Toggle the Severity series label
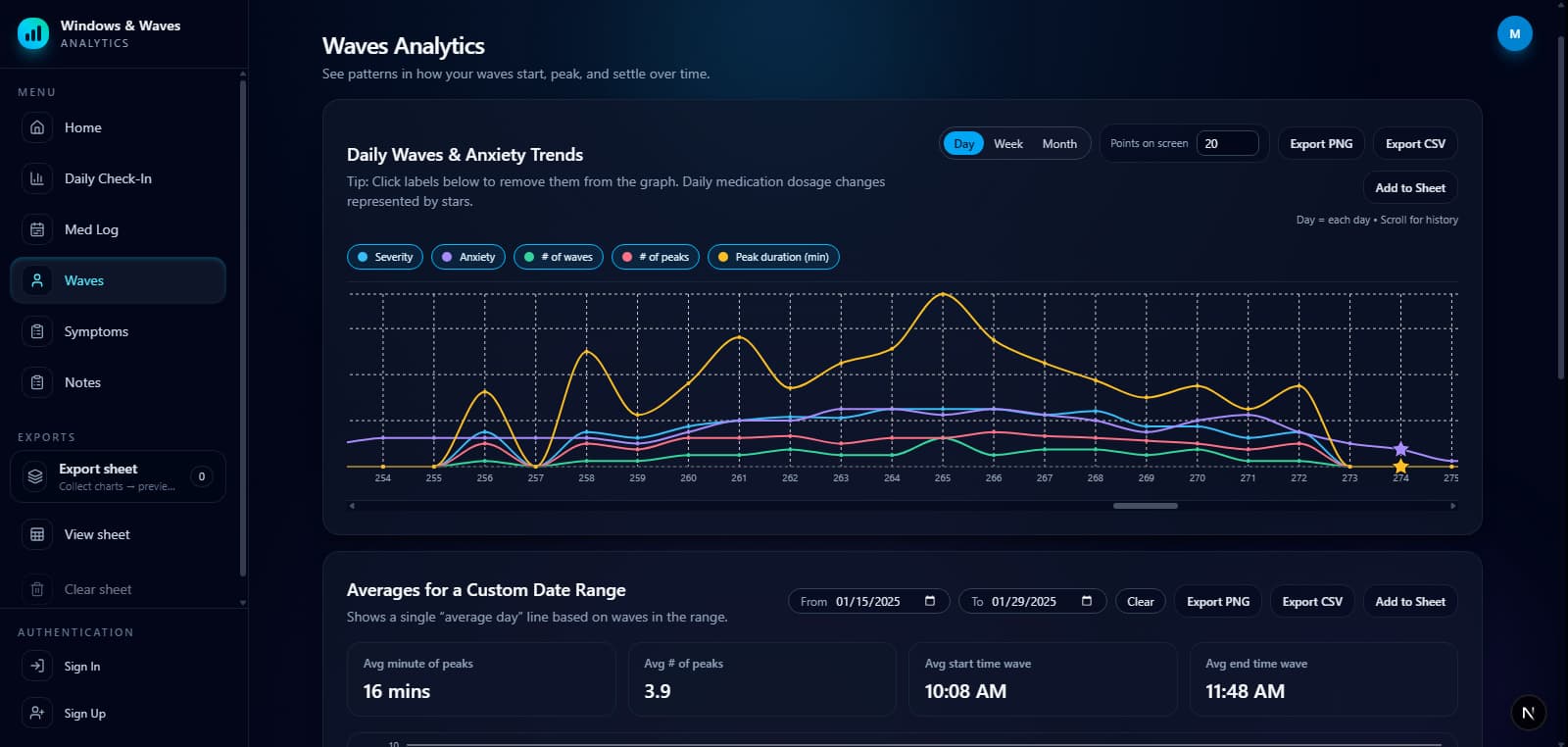1568x747 pixels. pyautogui.click(x=385, y=257)
